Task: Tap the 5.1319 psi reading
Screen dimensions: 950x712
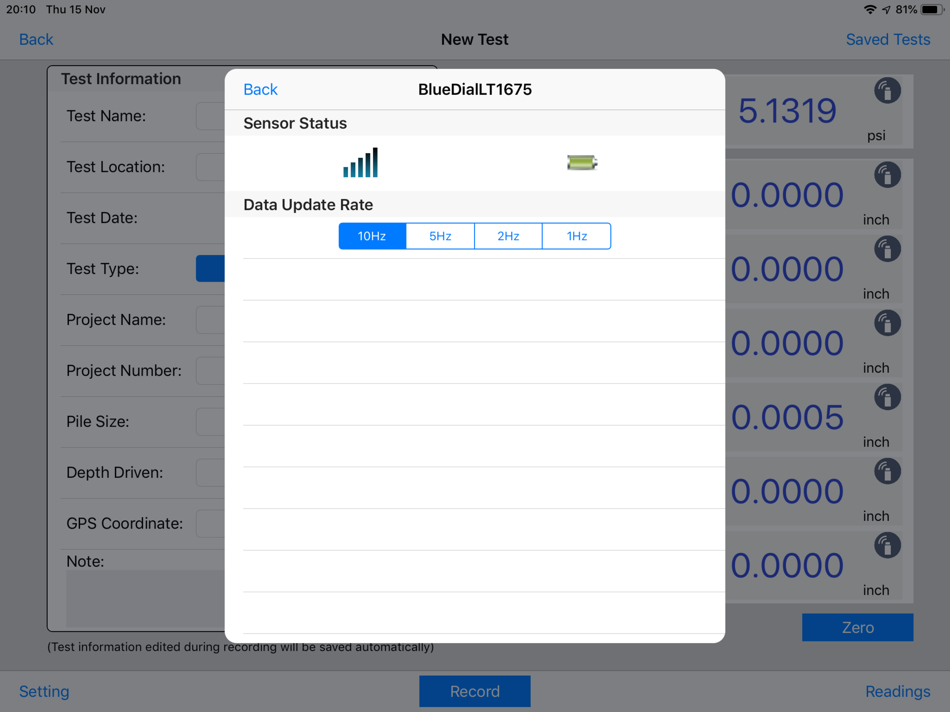Action: click(x=788, y=111)
